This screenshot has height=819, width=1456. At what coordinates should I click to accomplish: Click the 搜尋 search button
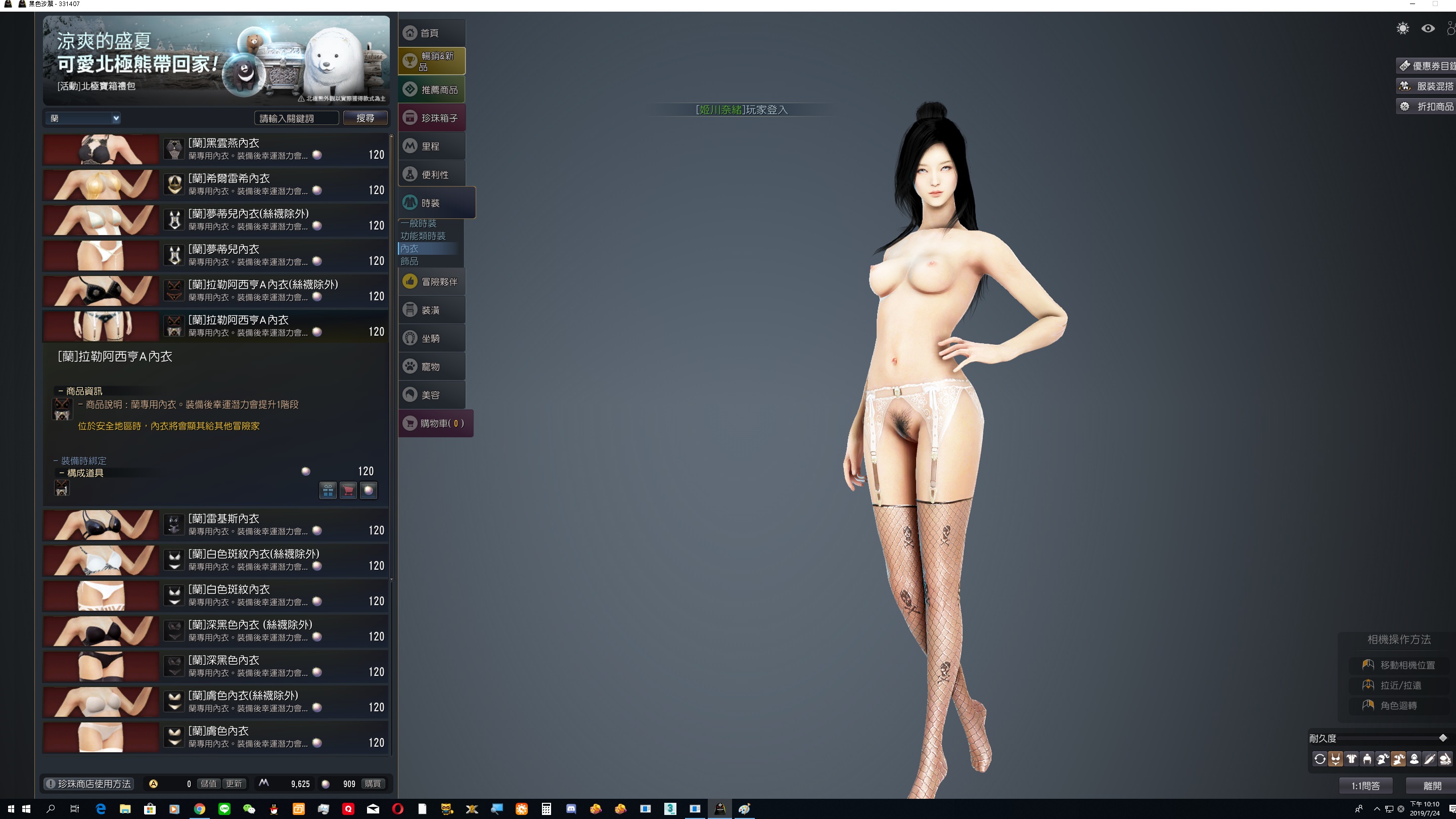pyautogui.click(x=365, y=118)
